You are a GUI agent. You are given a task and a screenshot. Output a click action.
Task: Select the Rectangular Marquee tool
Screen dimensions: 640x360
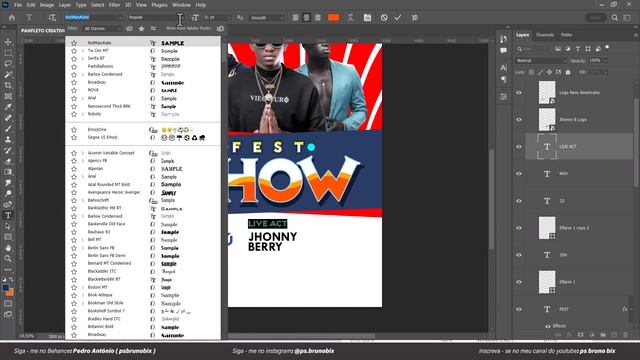8,53
